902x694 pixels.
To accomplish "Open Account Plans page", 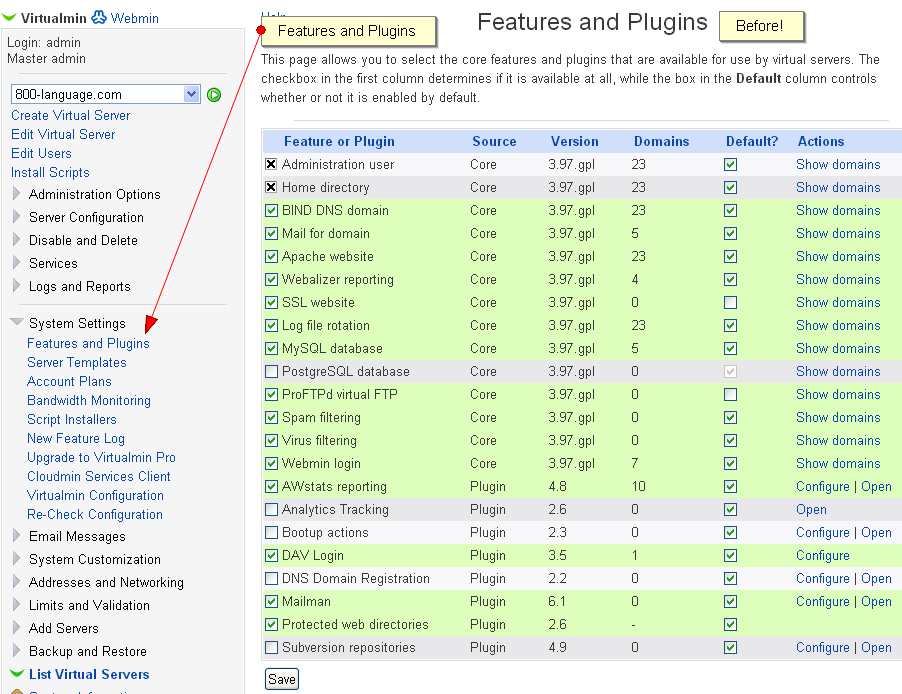I will [69, 381].
